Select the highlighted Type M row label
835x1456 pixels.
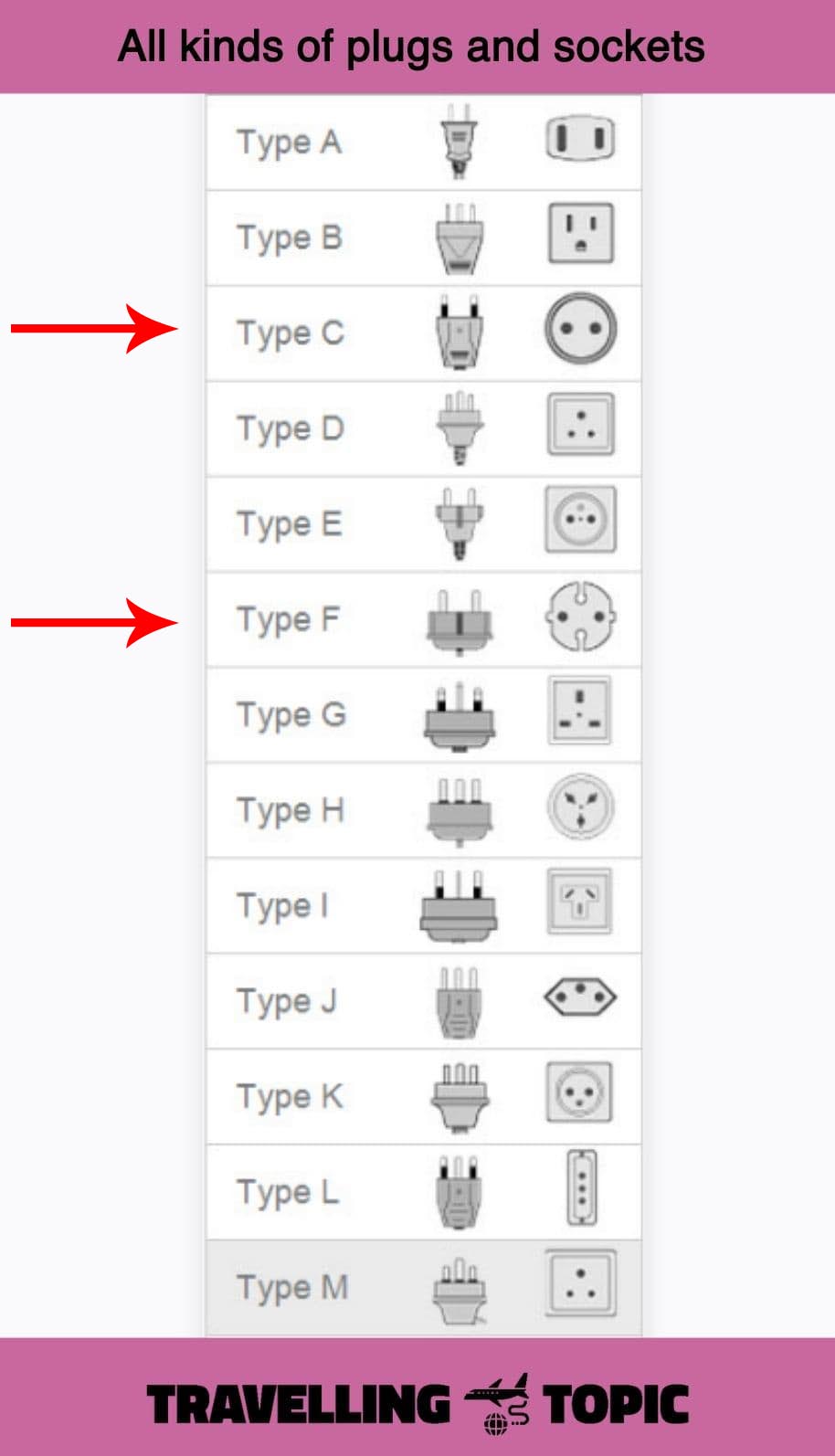tap(292, 1288)
